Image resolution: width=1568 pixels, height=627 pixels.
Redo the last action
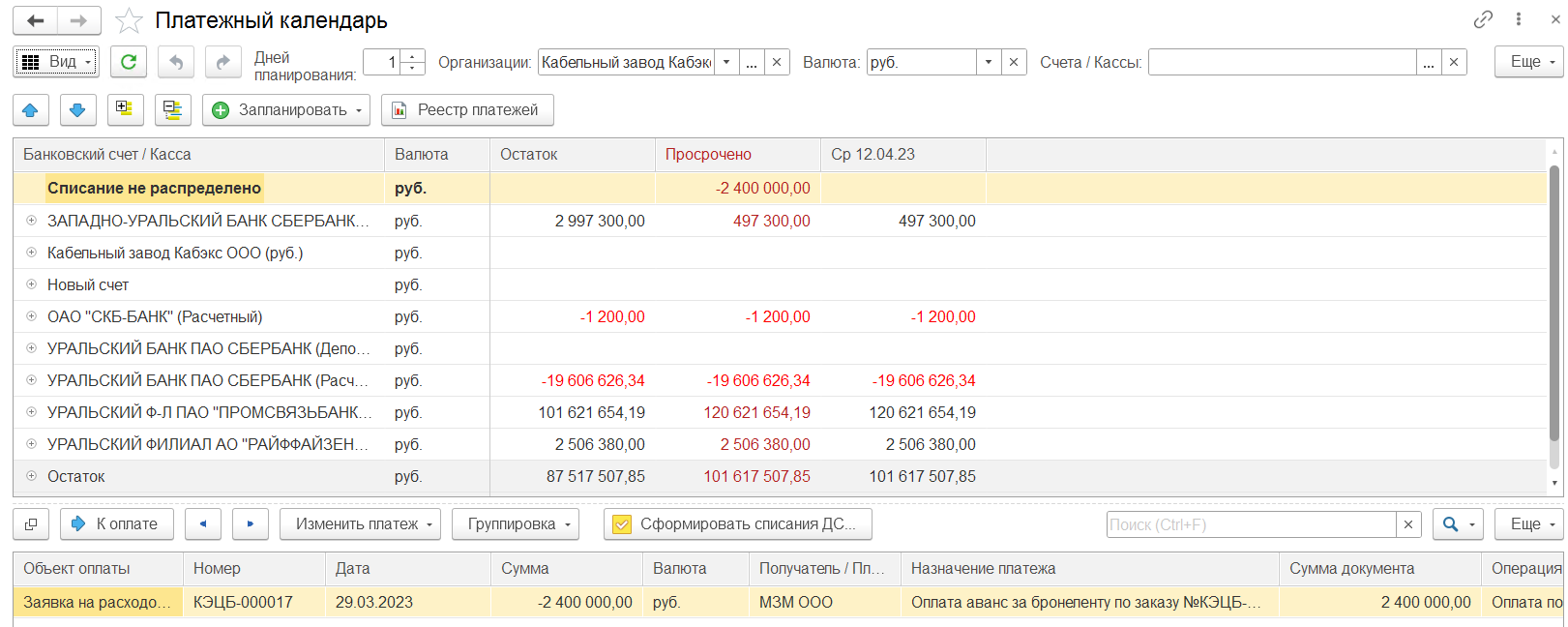point(222,62)
